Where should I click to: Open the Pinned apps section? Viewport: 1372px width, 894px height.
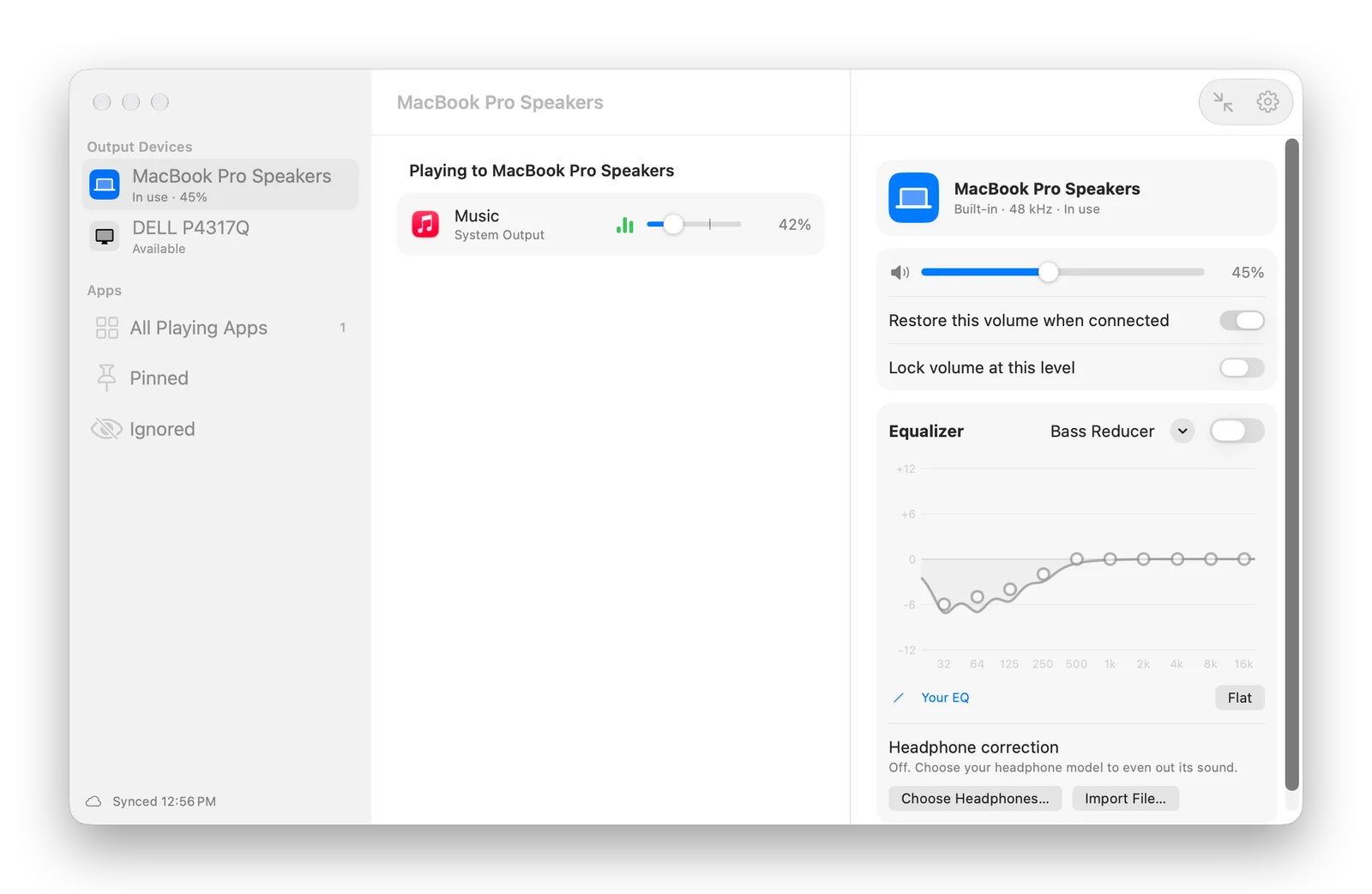tap(220, 378)
